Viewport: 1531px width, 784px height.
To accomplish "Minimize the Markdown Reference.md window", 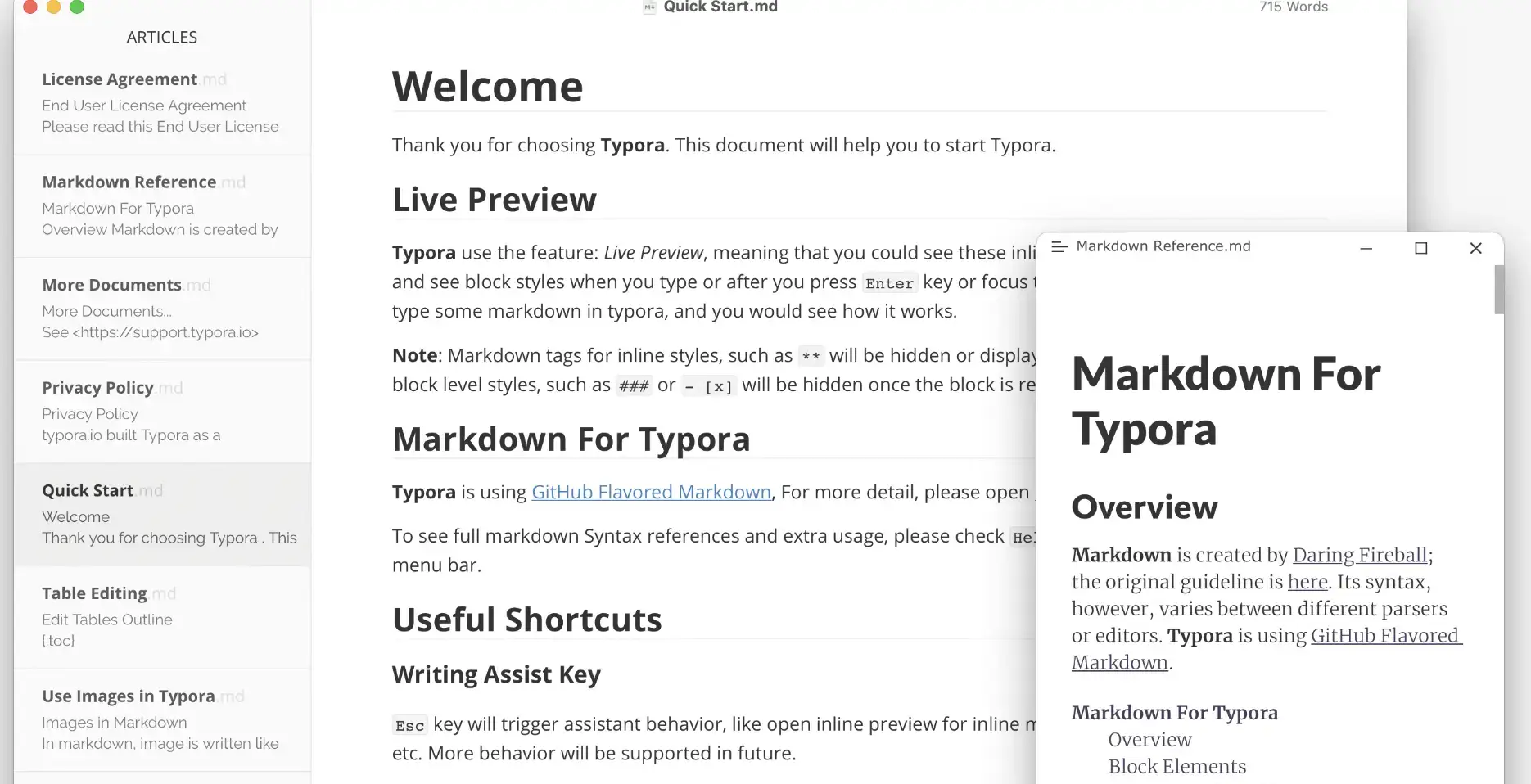I will coord(1366,248).
